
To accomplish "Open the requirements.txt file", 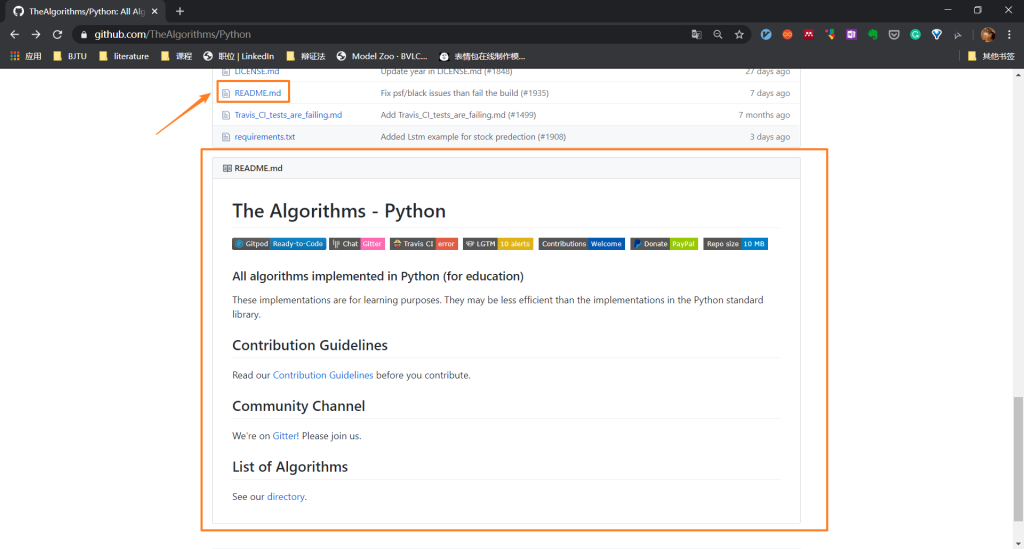I will point(264,137).
